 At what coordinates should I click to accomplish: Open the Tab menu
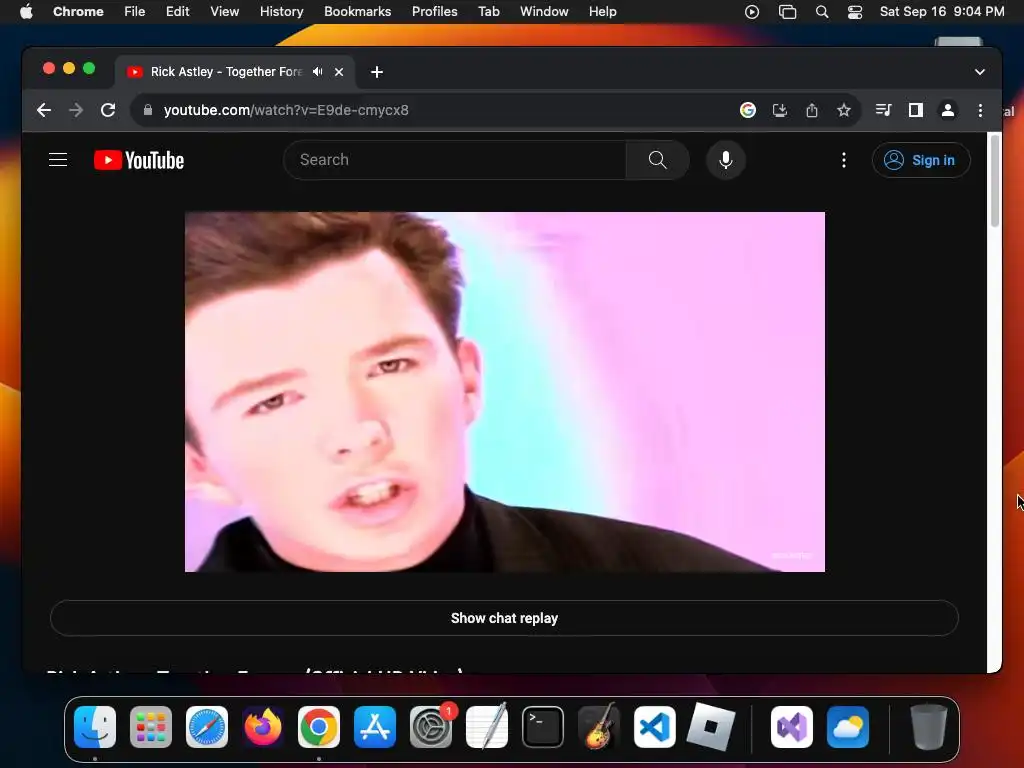pyautogui.click(x=488, y=12)
